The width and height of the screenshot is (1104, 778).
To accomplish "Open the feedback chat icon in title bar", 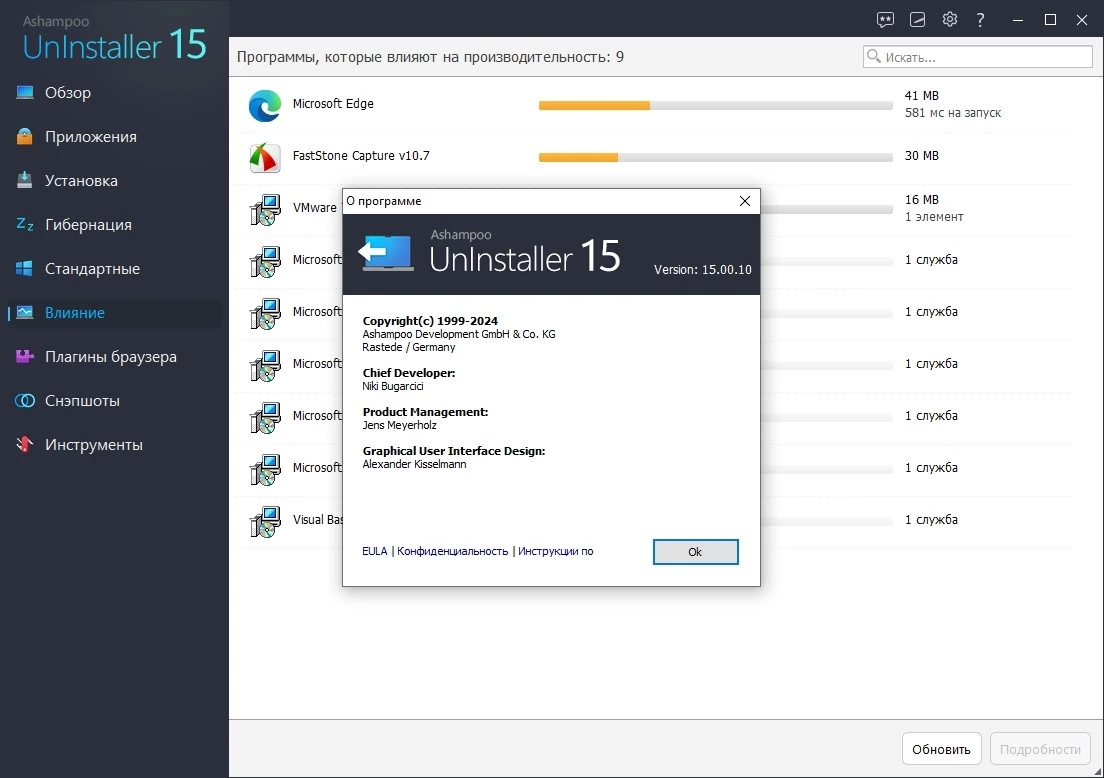I will pos(885,20).
